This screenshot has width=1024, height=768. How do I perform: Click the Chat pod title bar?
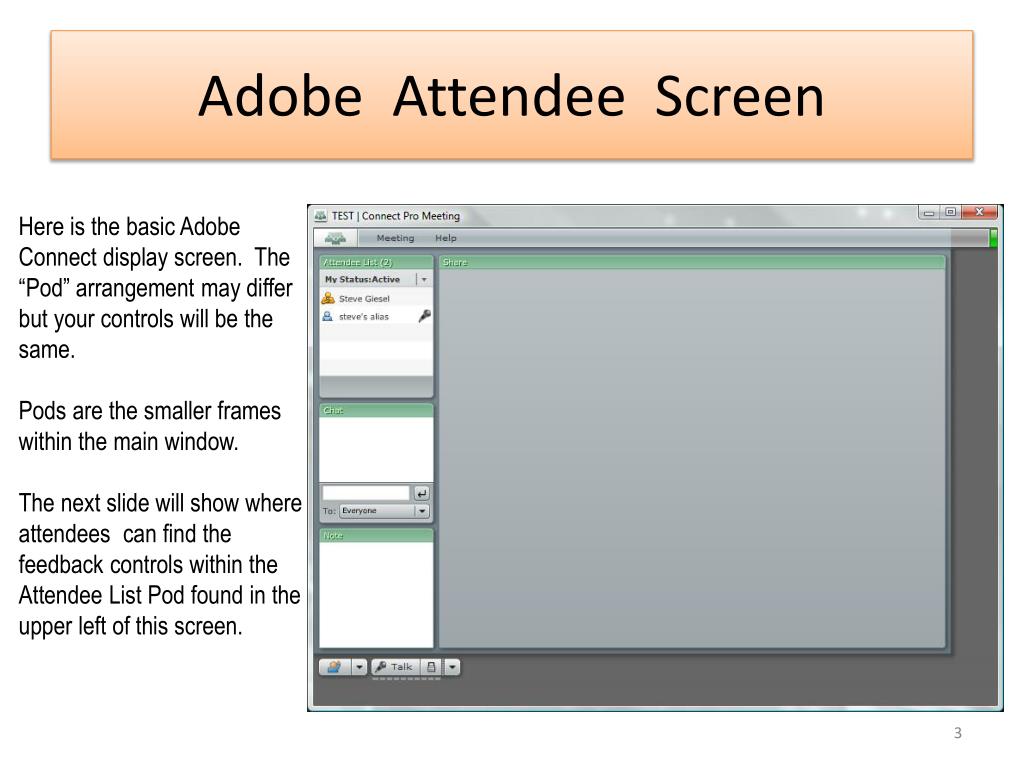click(x=376, y=410)
